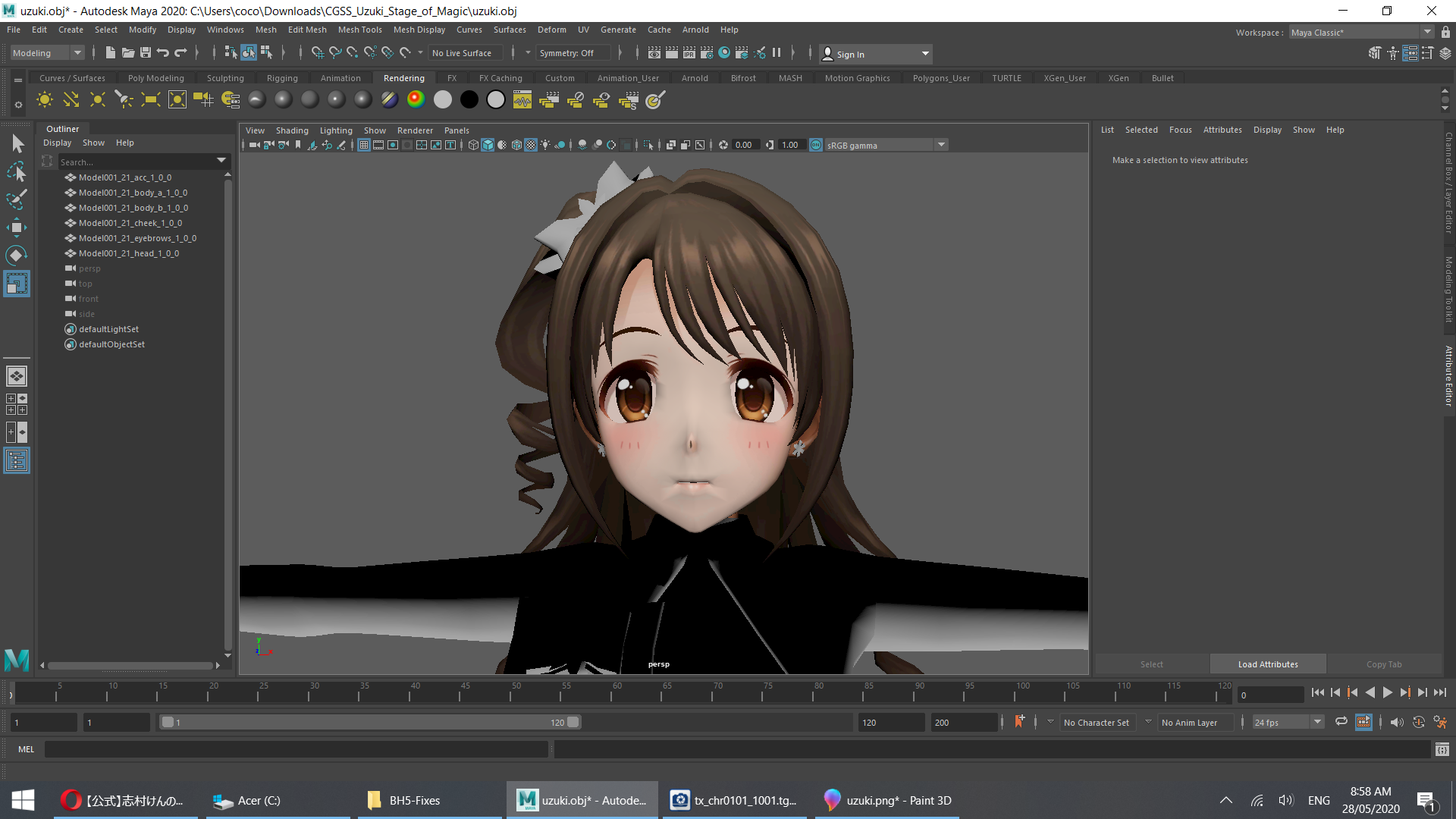
Task: Activate the Move tool
Action: pos(17,227)
